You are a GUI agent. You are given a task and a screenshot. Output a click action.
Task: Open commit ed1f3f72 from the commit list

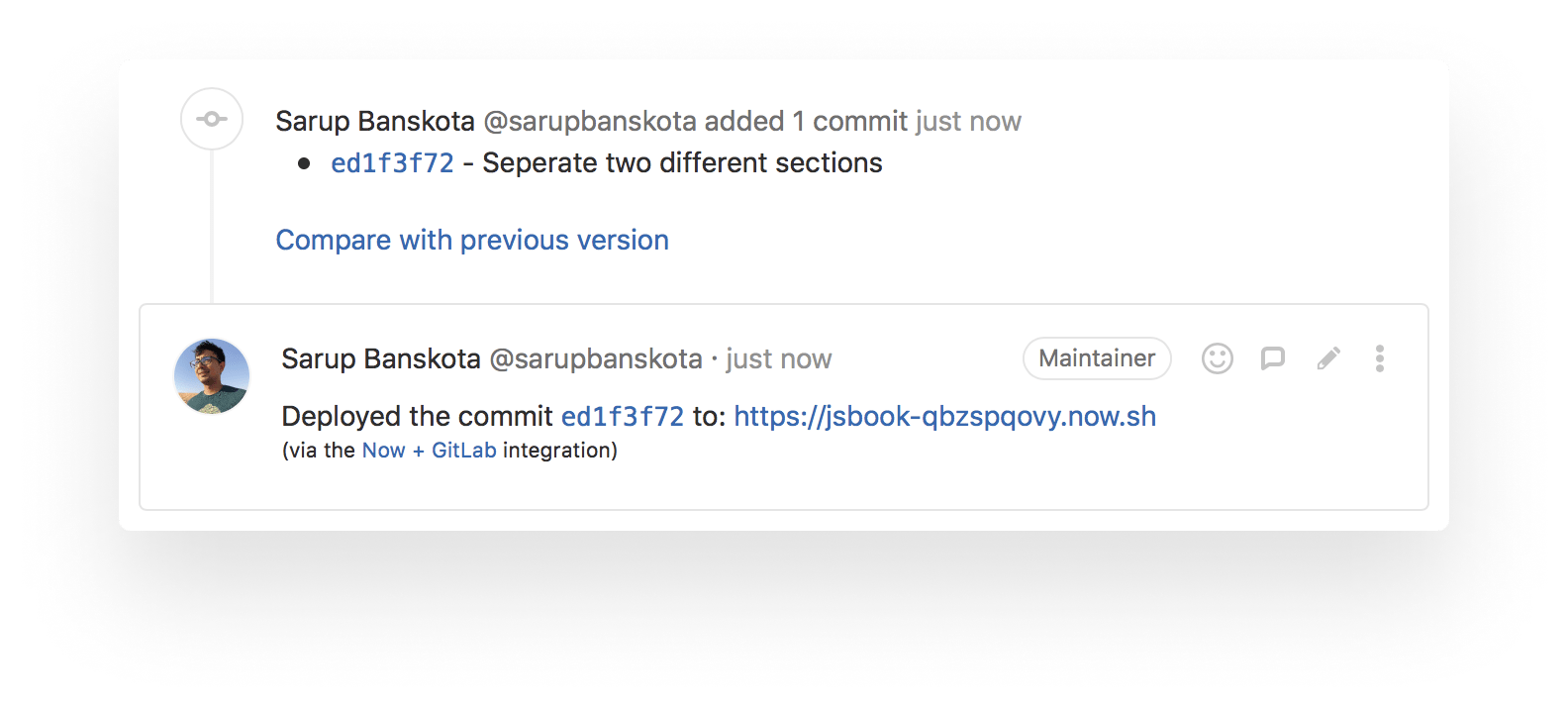pos(392,162)
